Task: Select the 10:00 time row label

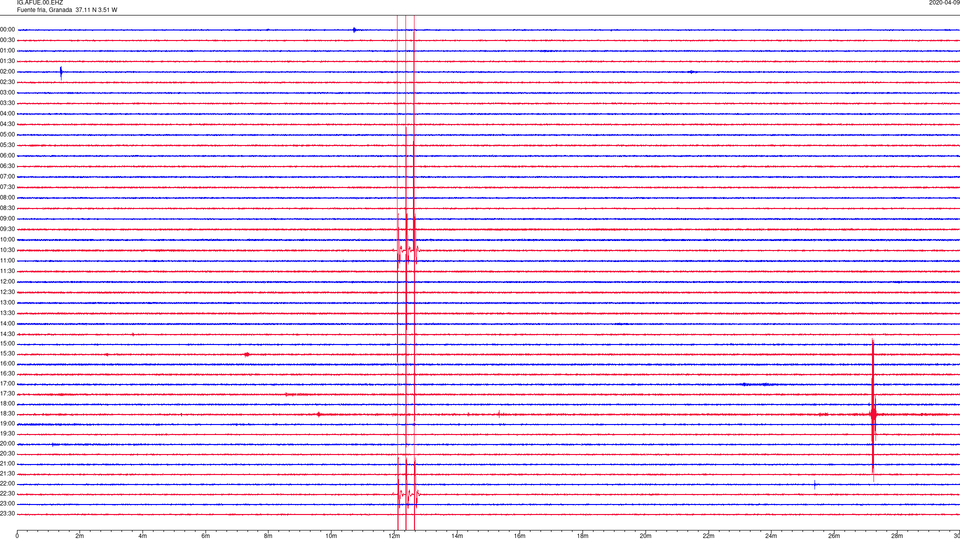Action: (8, 240)
